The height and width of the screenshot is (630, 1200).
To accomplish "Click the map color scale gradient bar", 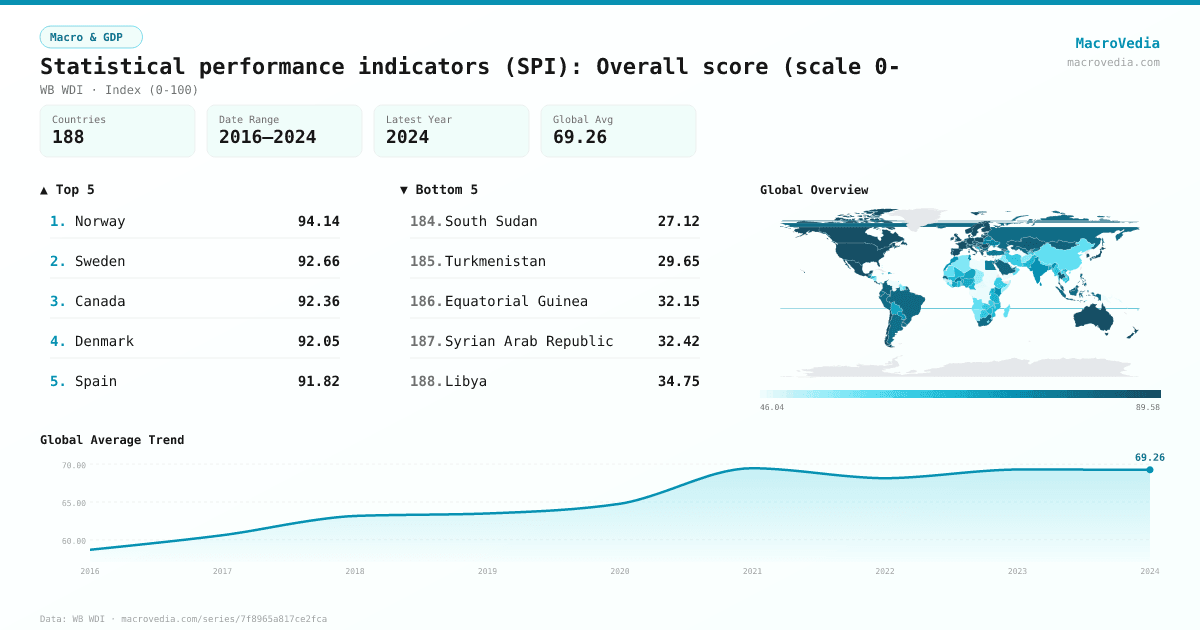I will (960, 392).
